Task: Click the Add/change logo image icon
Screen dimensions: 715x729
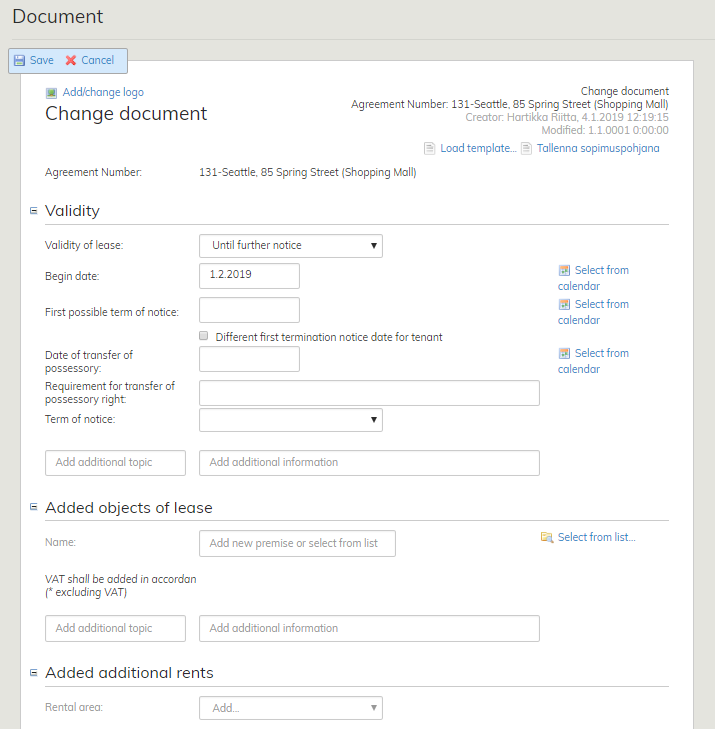Action: [51, 93]
